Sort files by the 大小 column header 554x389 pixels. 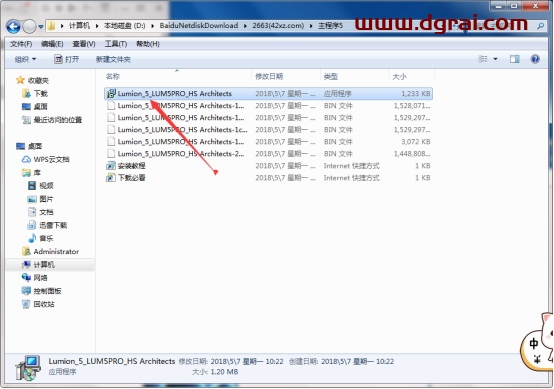click(399, 76)
